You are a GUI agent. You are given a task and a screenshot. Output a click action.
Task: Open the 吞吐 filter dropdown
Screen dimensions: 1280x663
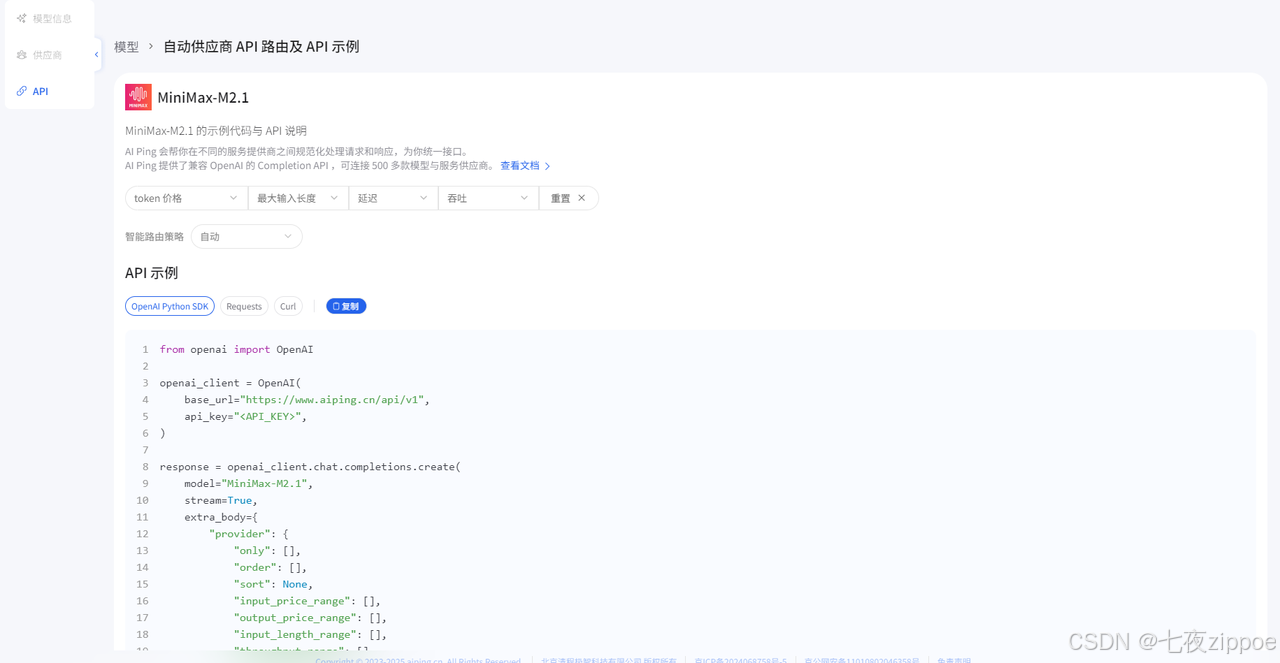(488, 198)
